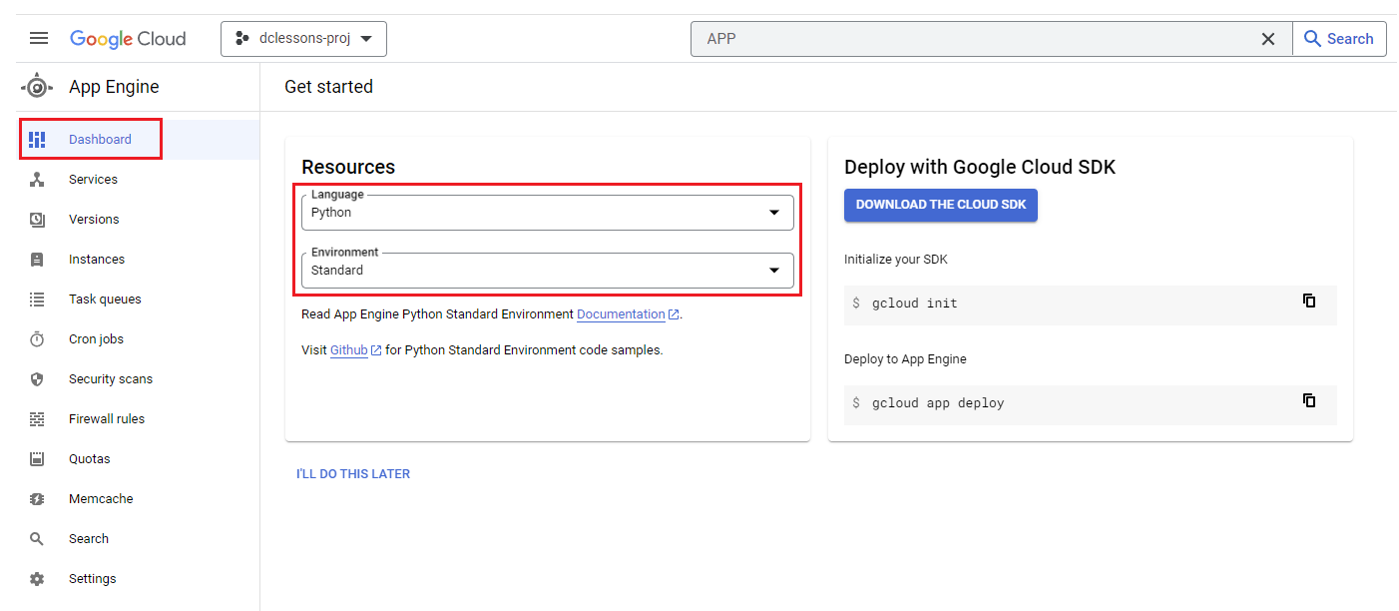This screenshot has height=611, width=1399.
Task: Click the Google Cloud logo
Action: [128, 39]
